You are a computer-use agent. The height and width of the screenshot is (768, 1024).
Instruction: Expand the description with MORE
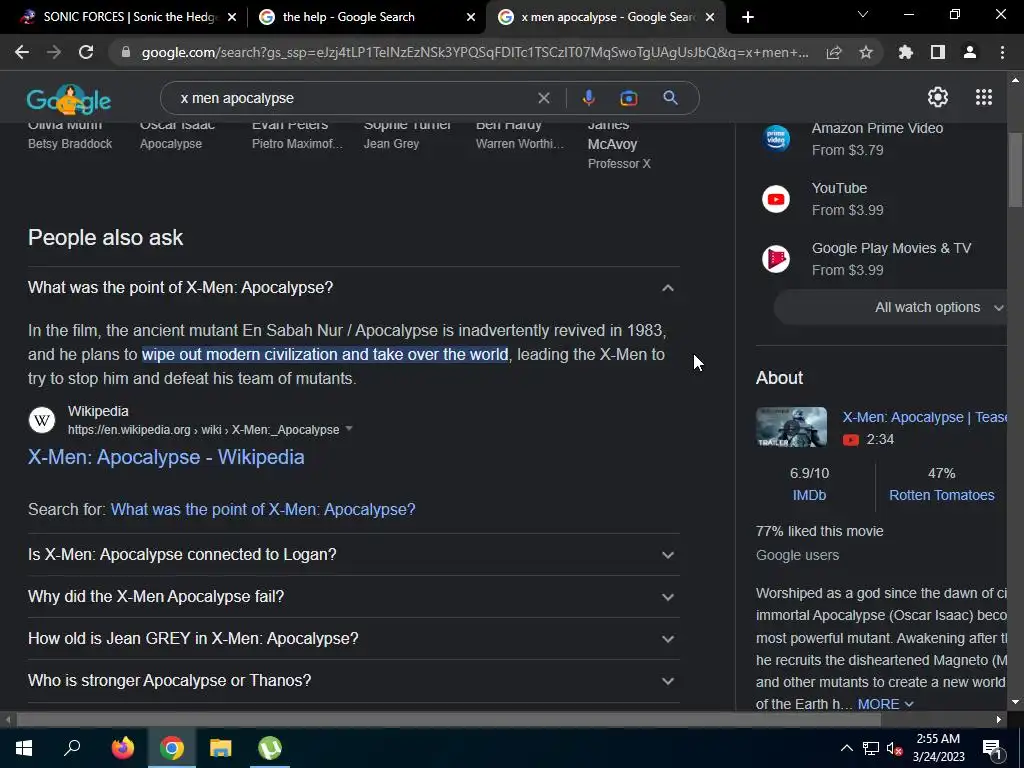point(885,704)
